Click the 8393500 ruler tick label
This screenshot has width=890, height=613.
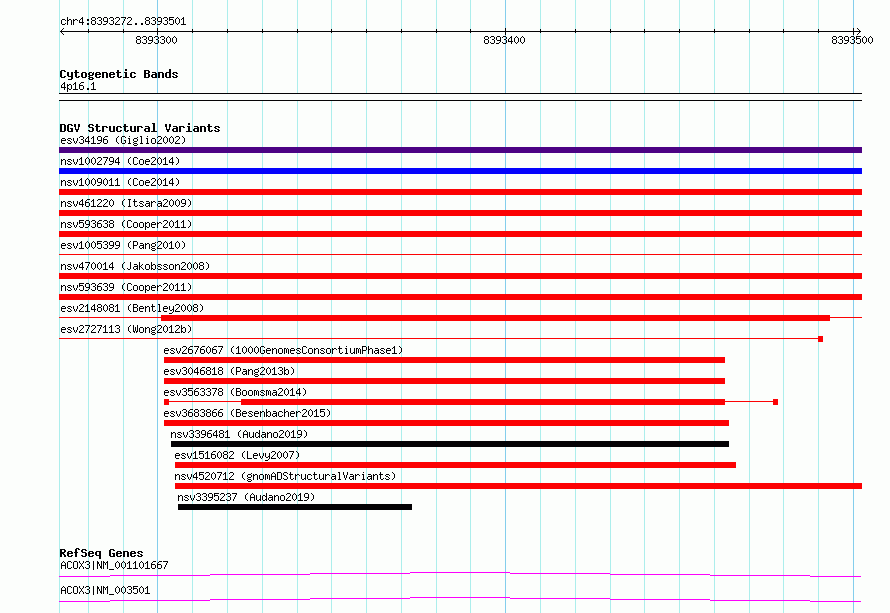coord(852,40)
